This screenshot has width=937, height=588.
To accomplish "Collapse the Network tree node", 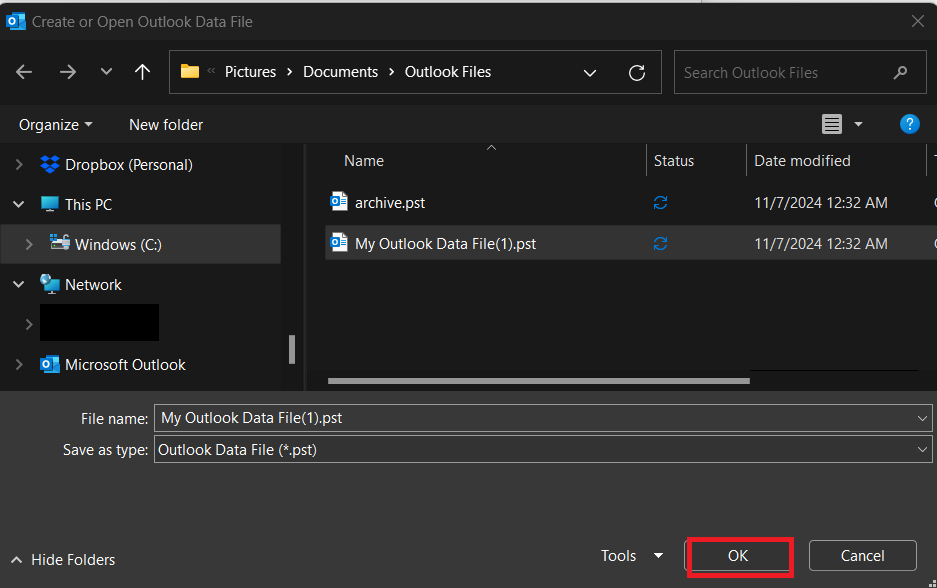I will coord(19,284).
